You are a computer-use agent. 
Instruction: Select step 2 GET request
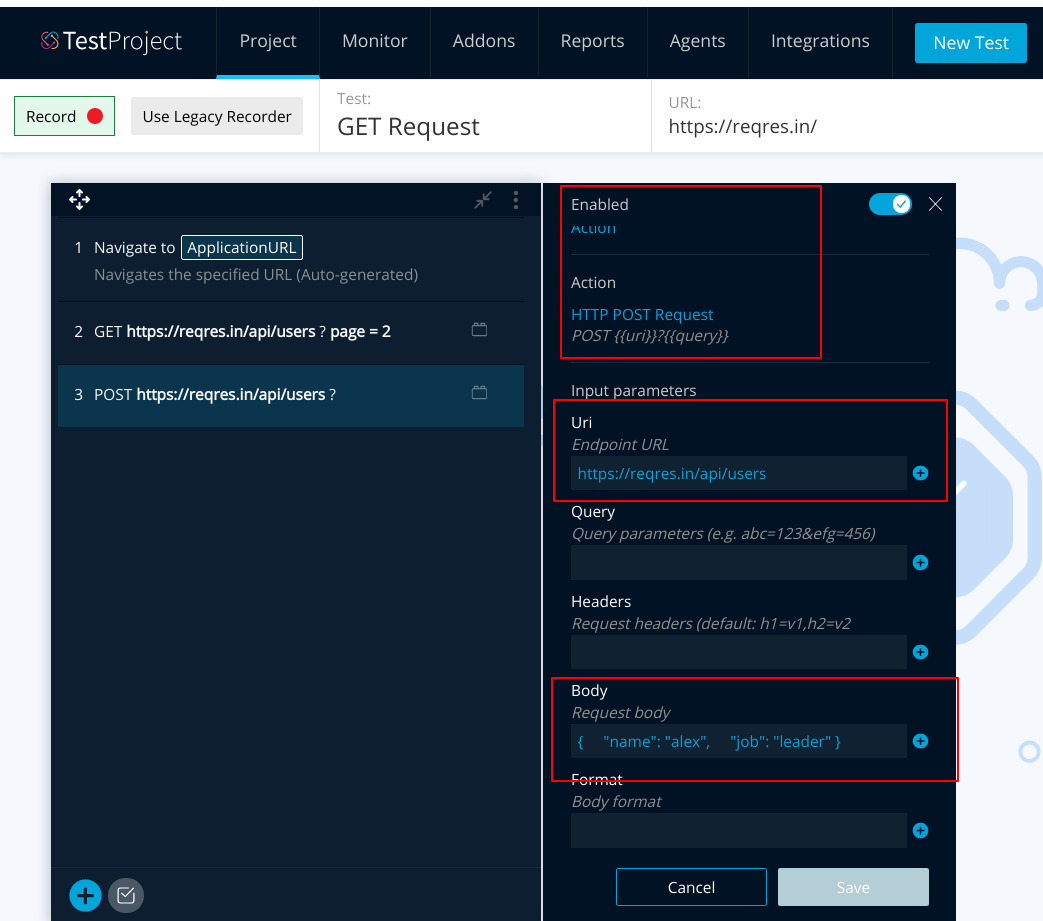pos(291,331)
